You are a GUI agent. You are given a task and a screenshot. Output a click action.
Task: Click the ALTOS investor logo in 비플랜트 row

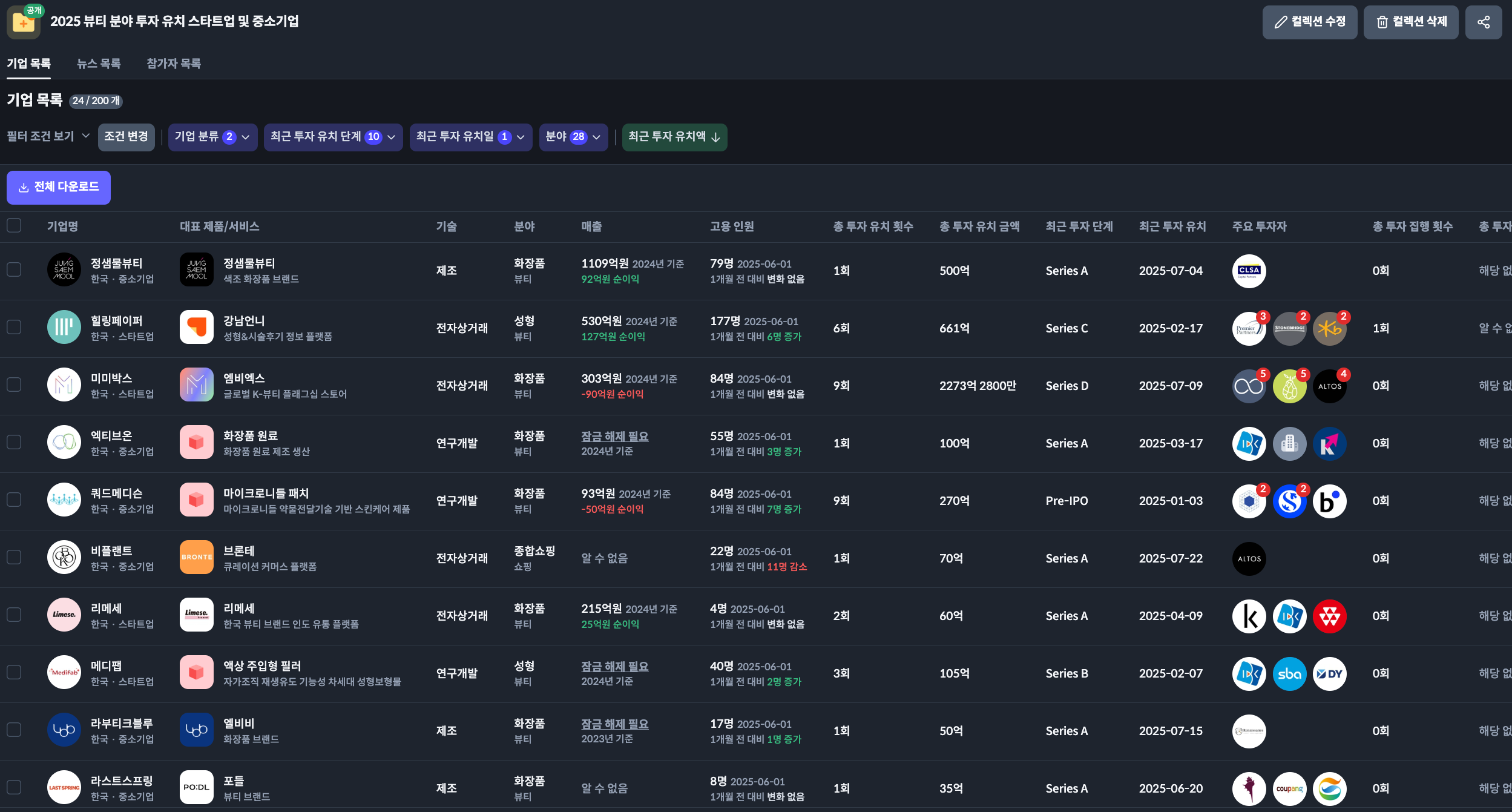tap(1249, 558)
